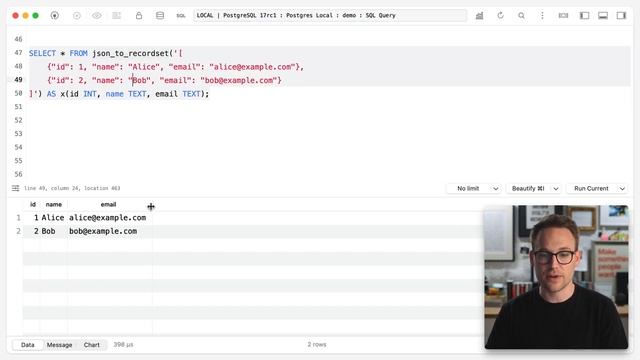
Task: Click the lock icon in the toolbar
Action: tap(139, 16)
